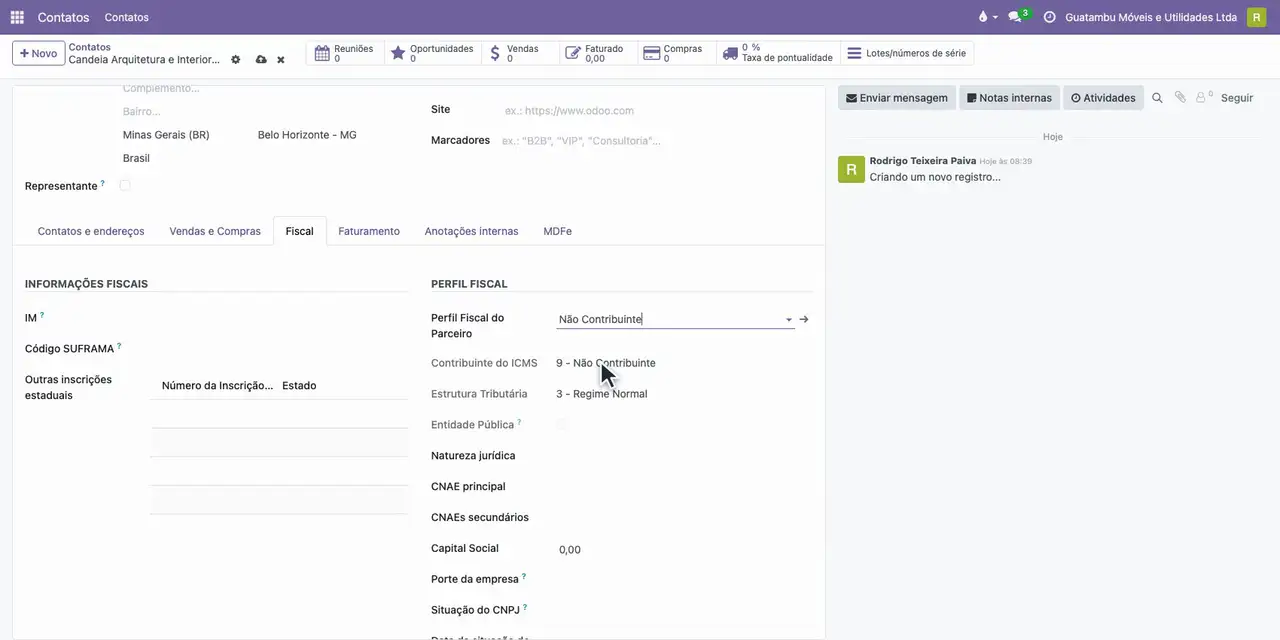Open the debug droplet dropdown in navbar
Viewport: 1280px width, 640px height.
[x=988, y=17]
